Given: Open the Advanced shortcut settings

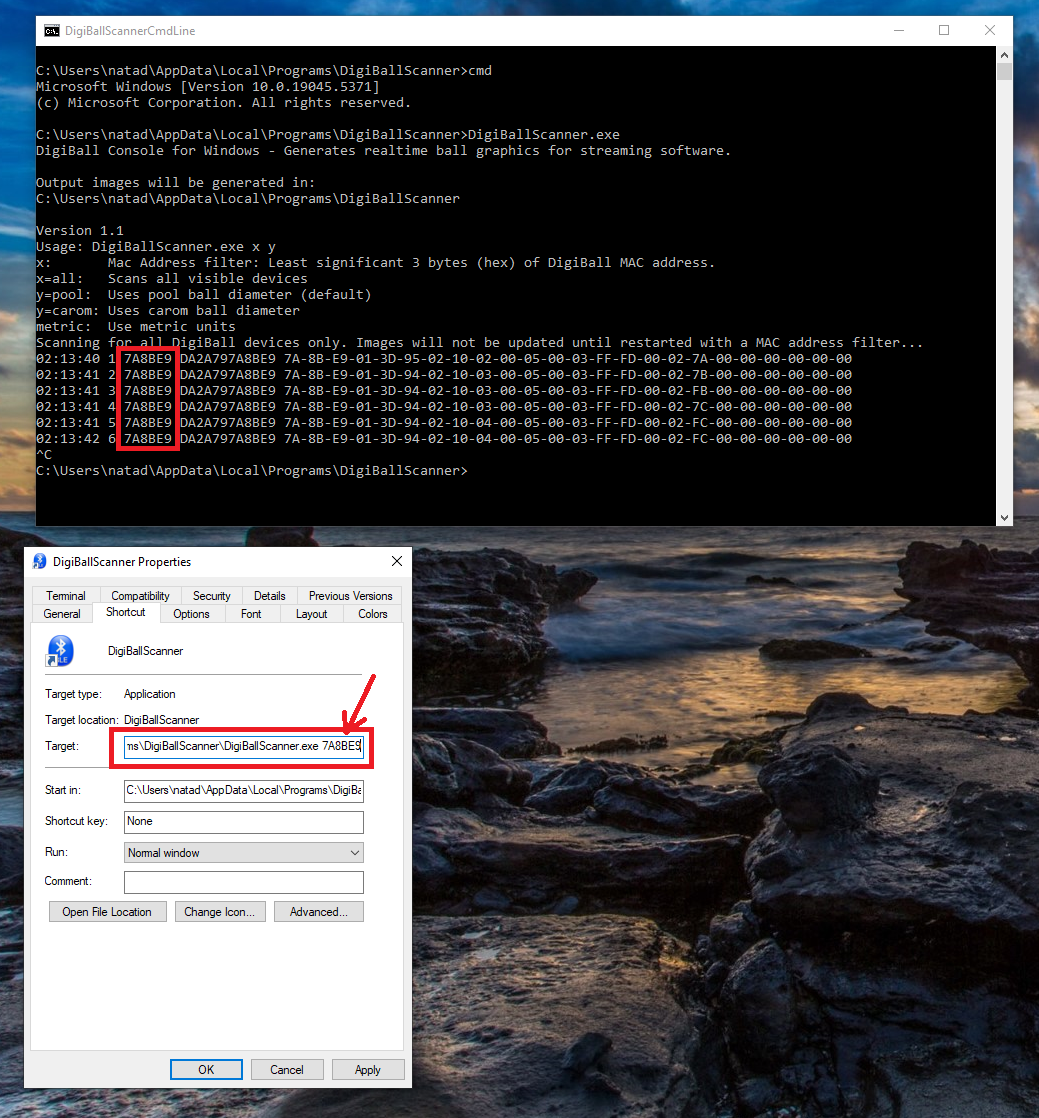Looking at the screenshot, I should [318, 912].
